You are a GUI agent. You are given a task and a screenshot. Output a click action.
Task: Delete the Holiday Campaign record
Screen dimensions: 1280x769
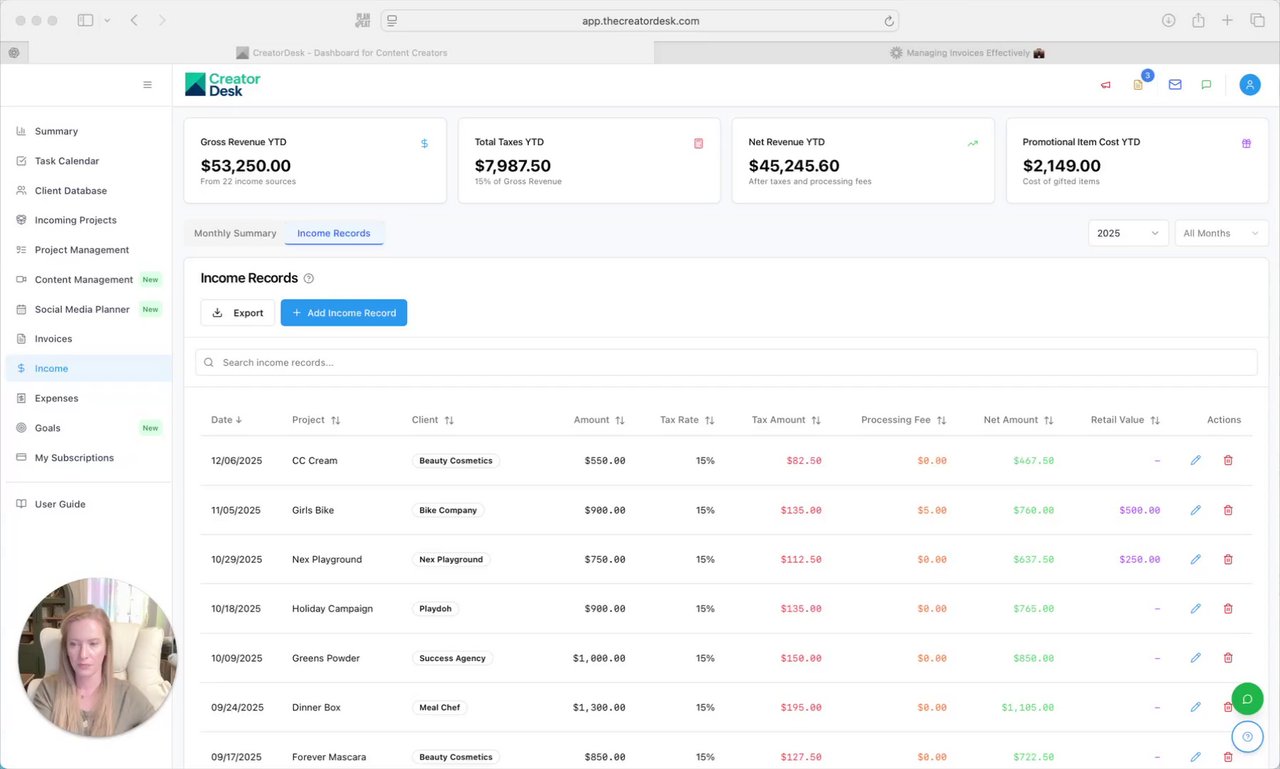point(1228,609)
